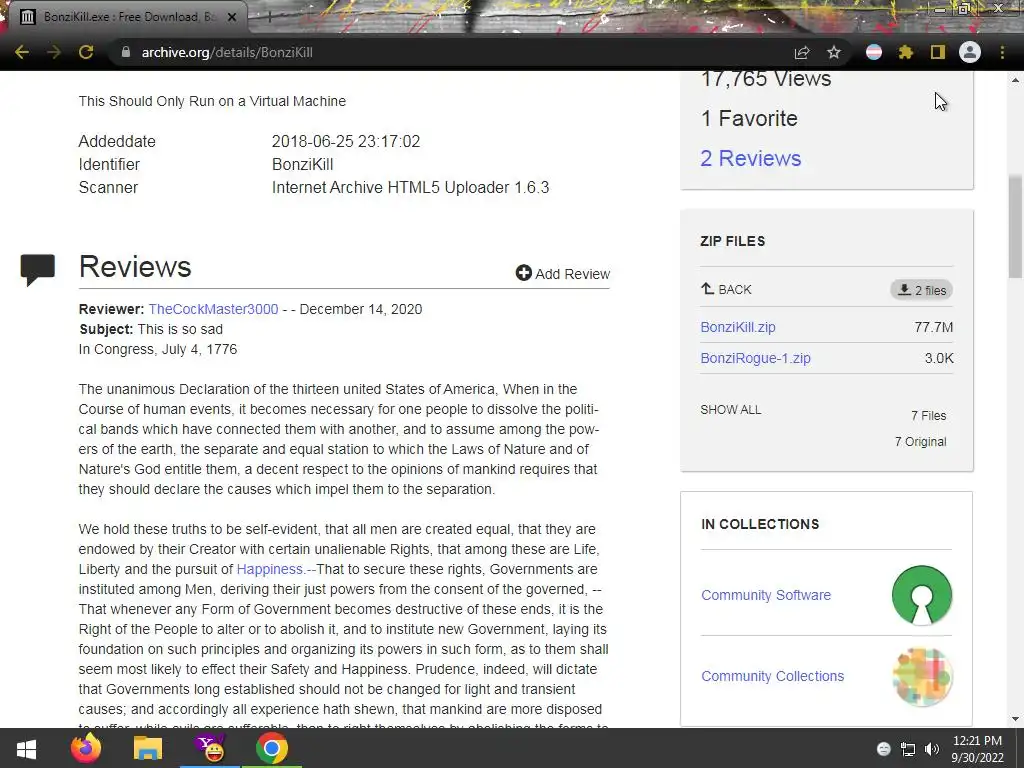Open the Chrome three-dot menu

click(1002, 52)
